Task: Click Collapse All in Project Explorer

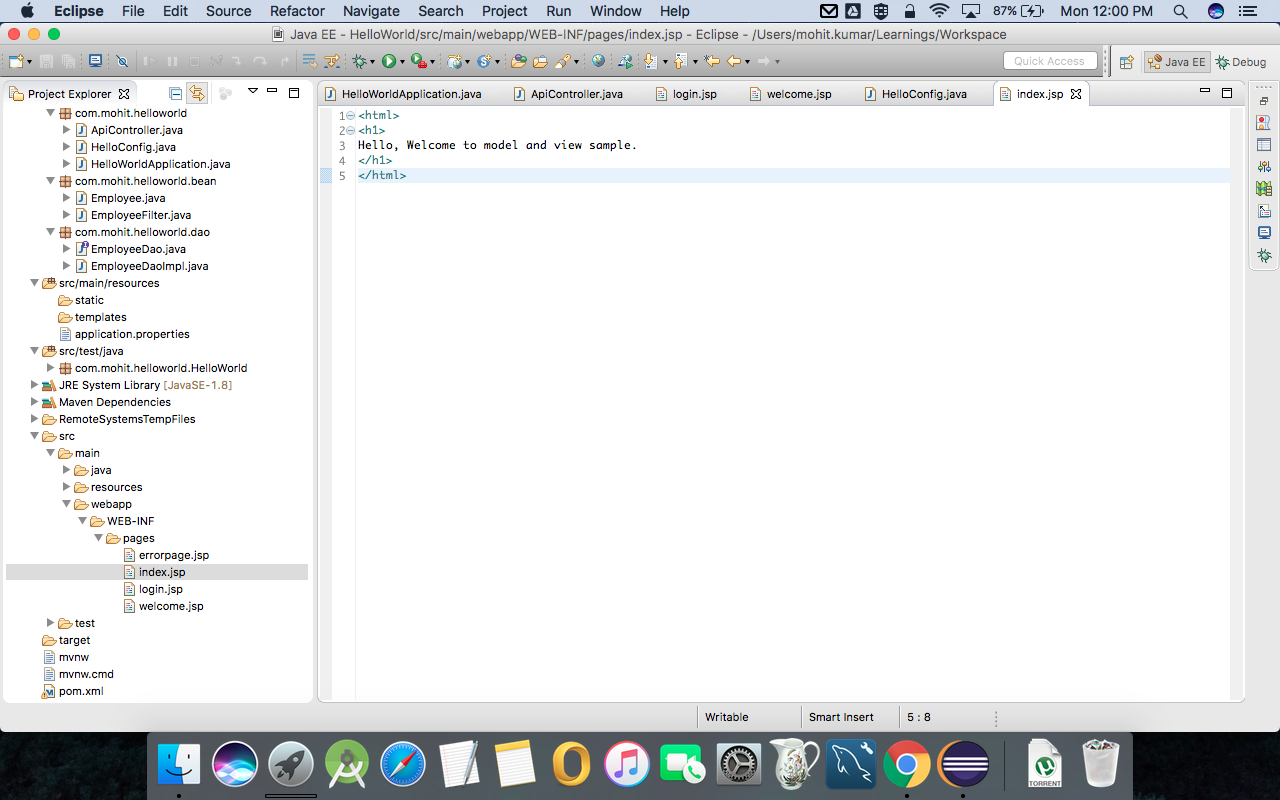Action: [175, 93]
